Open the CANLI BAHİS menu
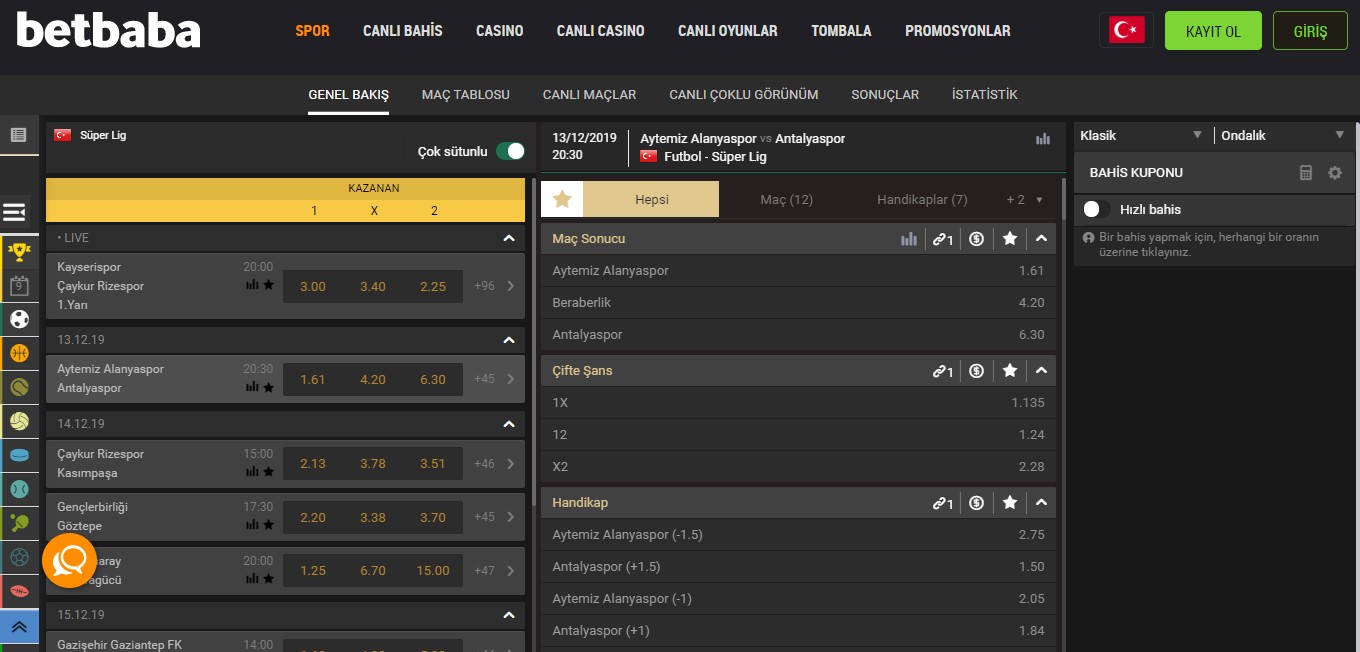Viewport: 1360px width, 652px height. [x=403, y=31]
